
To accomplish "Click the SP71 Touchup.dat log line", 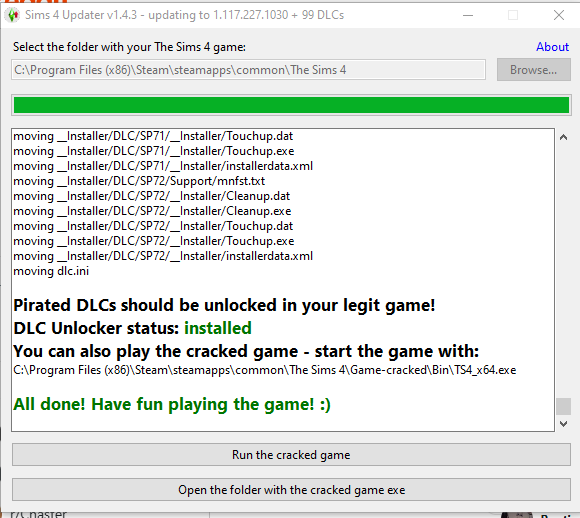I will pos(153,136).
